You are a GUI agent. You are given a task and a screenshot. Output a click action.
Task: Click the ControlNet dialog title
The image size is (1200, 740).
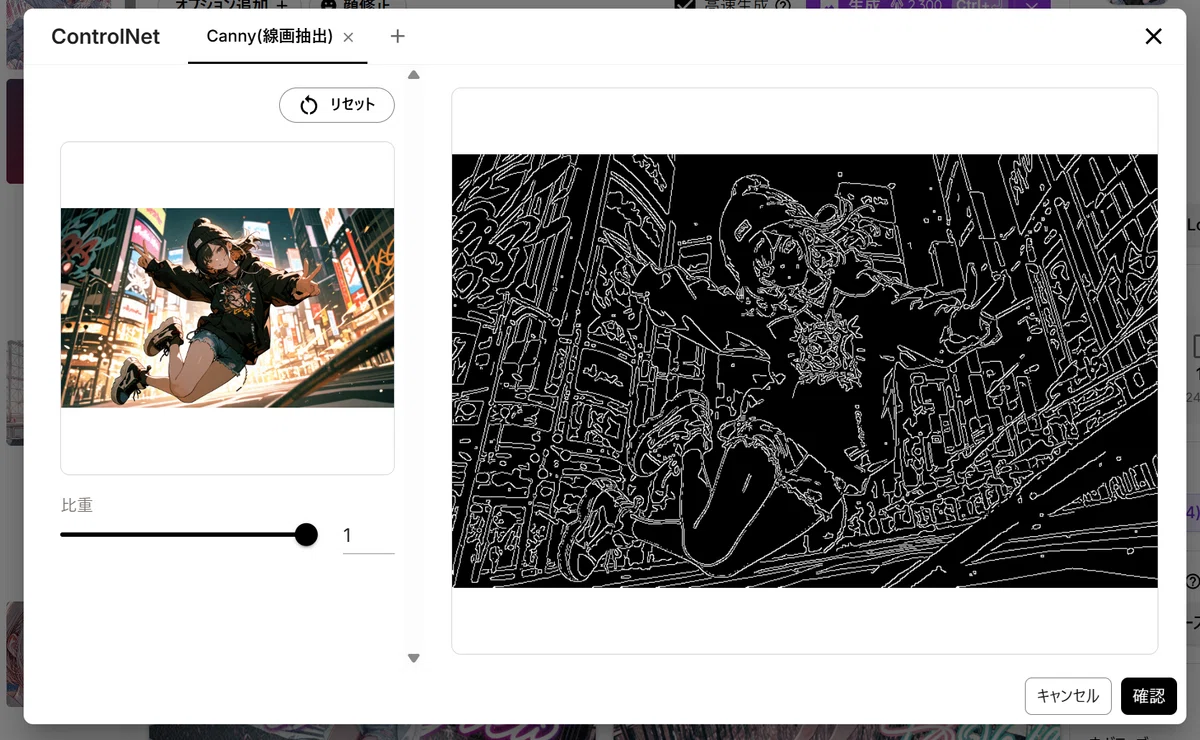click(105, 37)
